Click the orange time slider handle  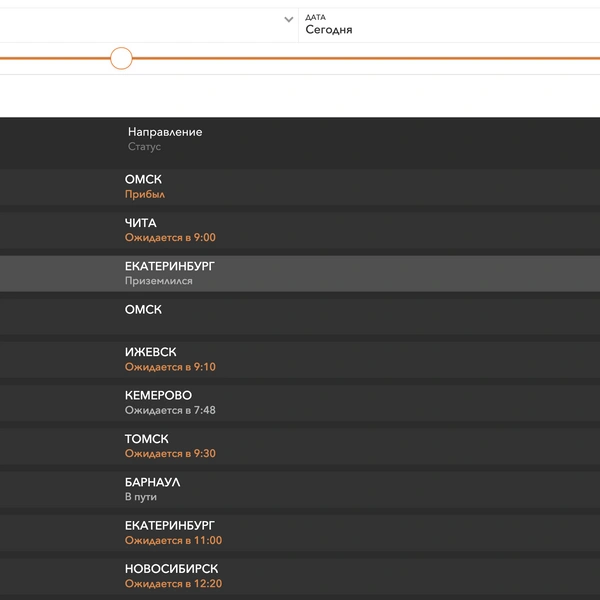(121, 58)
